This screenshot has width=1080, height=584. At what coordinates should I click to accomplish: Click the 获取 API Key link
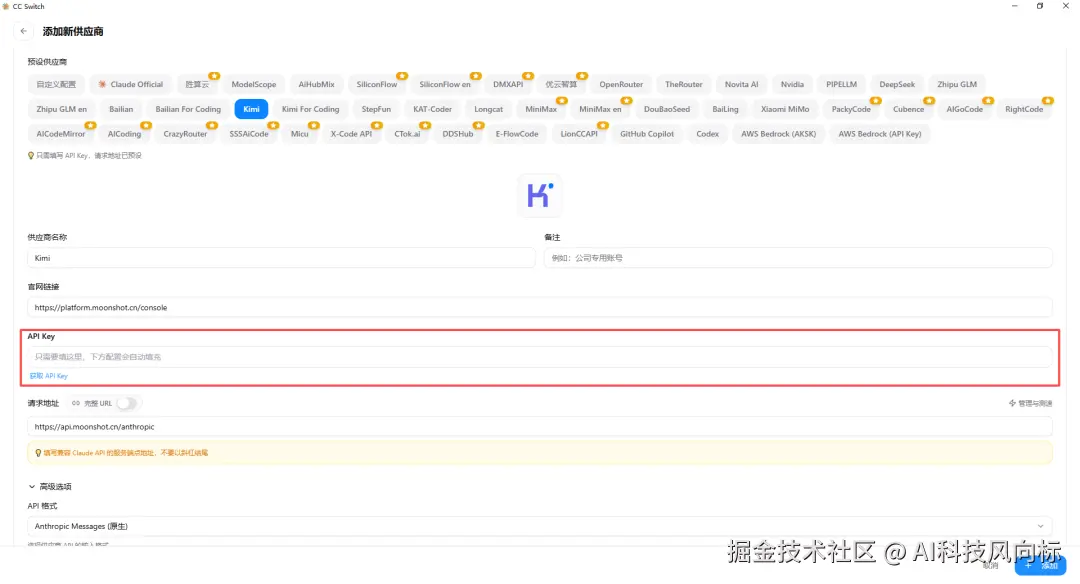(48, 375)
